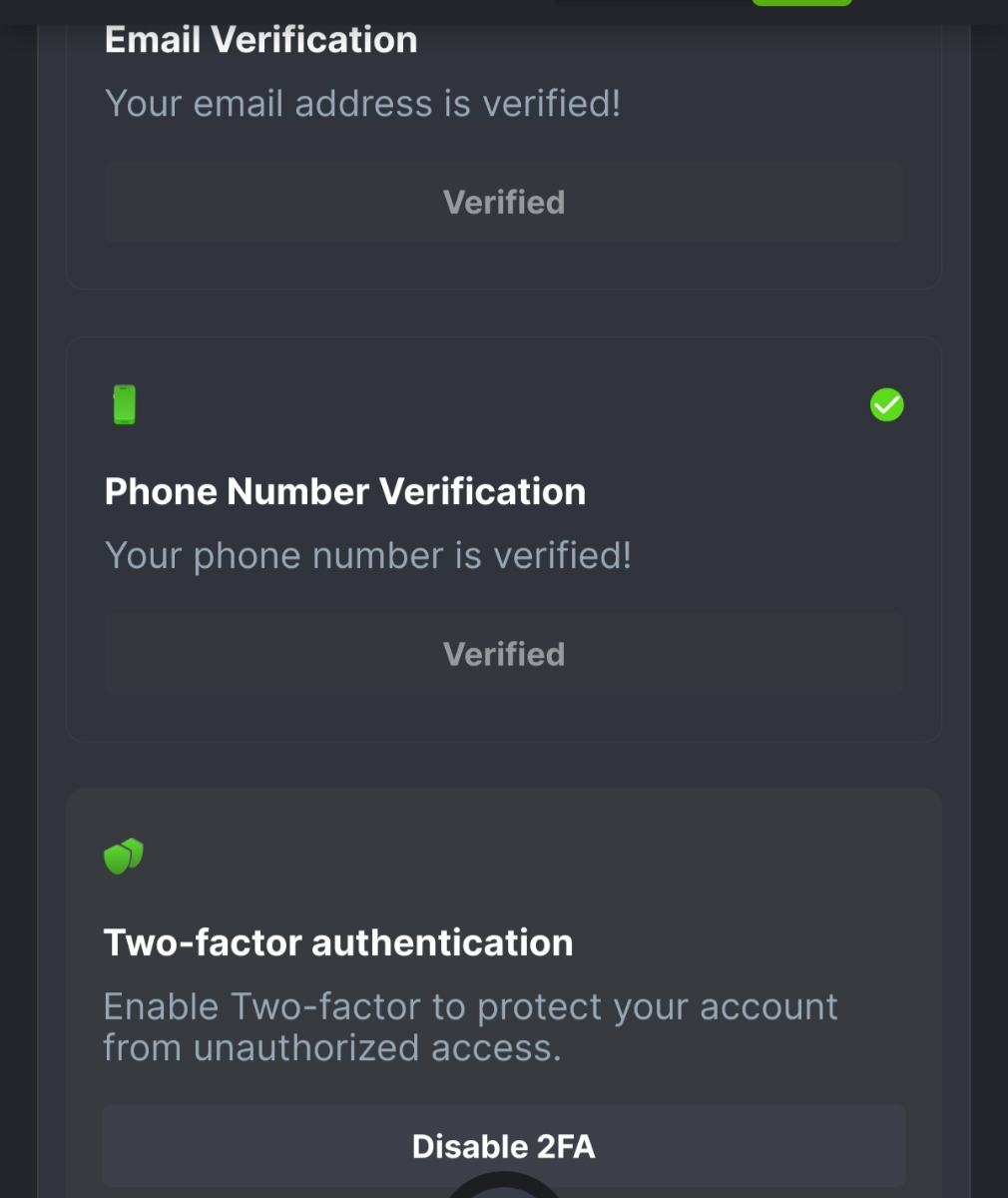Click the Verified button under Phone Number Verification
The height and width of the screenshot is (1198, 1008).
tap(504, 655)
